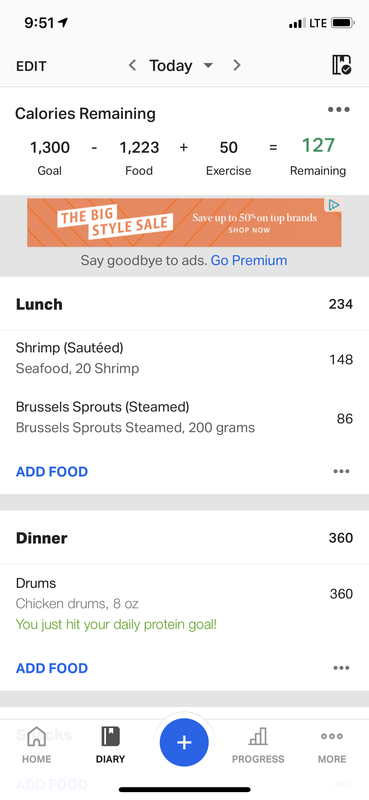
Task: Tap the blue plus add button
Action: 184,742
